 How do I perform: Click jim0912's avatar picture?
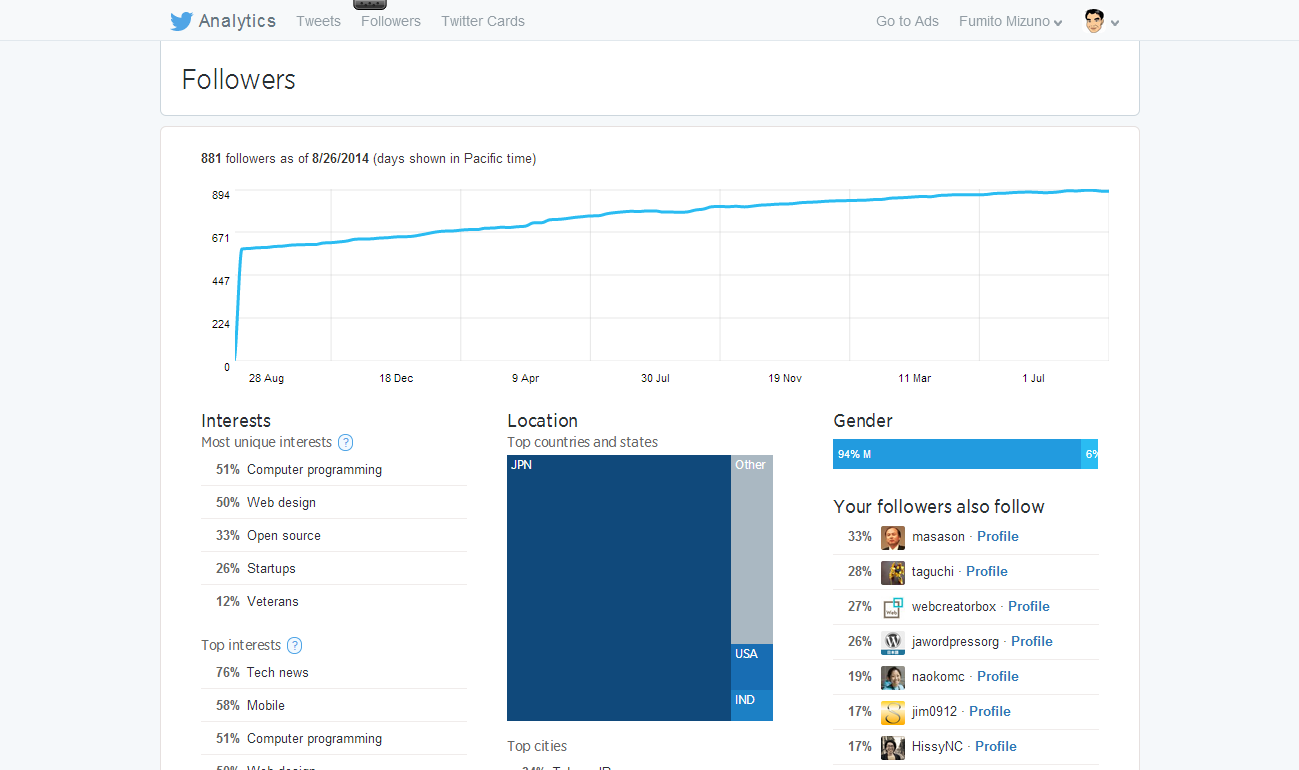pyautogui.click(x=893, y=712)
